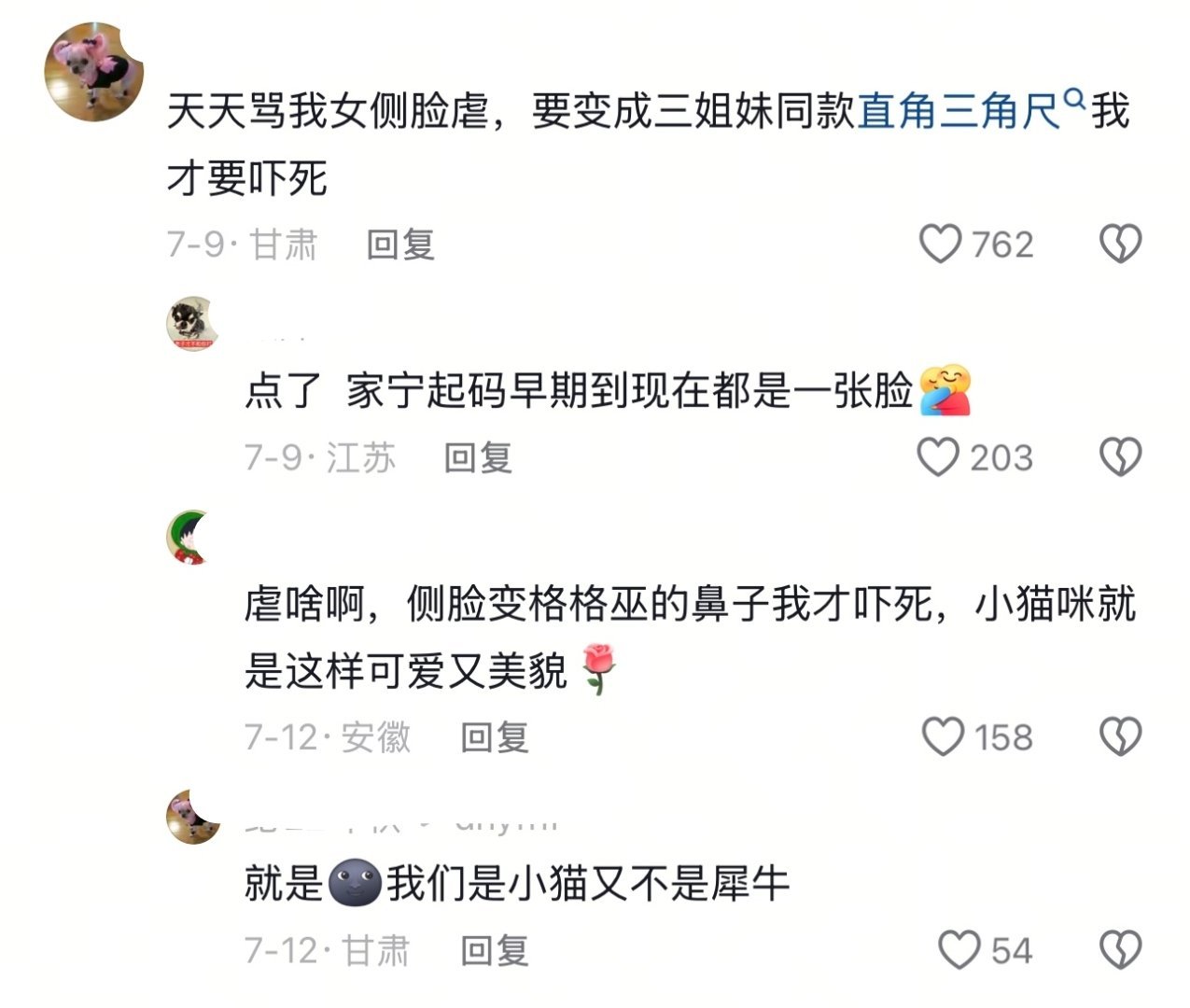Tap broken heart on 江苏 reply
Screen dimensions: 1190x1008
[1120, 457]
